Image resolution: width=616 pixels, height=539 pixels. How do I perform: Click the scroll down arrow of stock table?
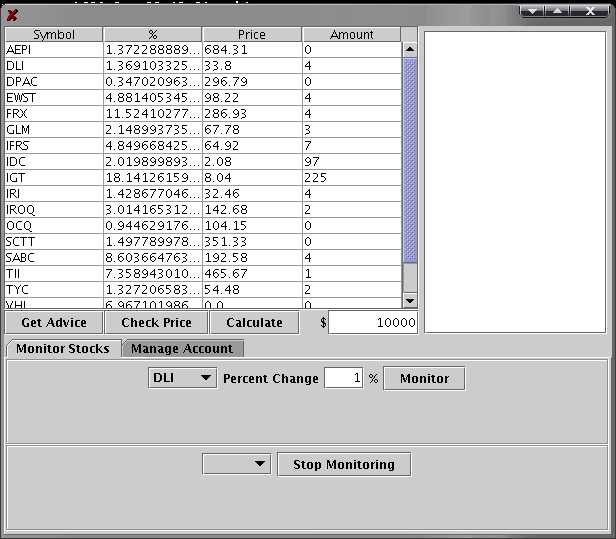(x=409, y=300)
